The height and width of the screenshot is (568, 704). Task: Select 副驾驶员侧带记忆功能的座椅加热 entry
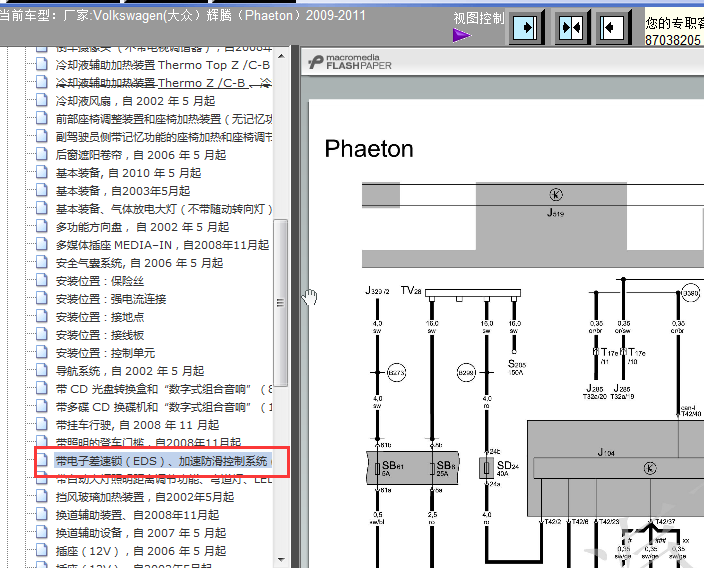pos(164,137)
